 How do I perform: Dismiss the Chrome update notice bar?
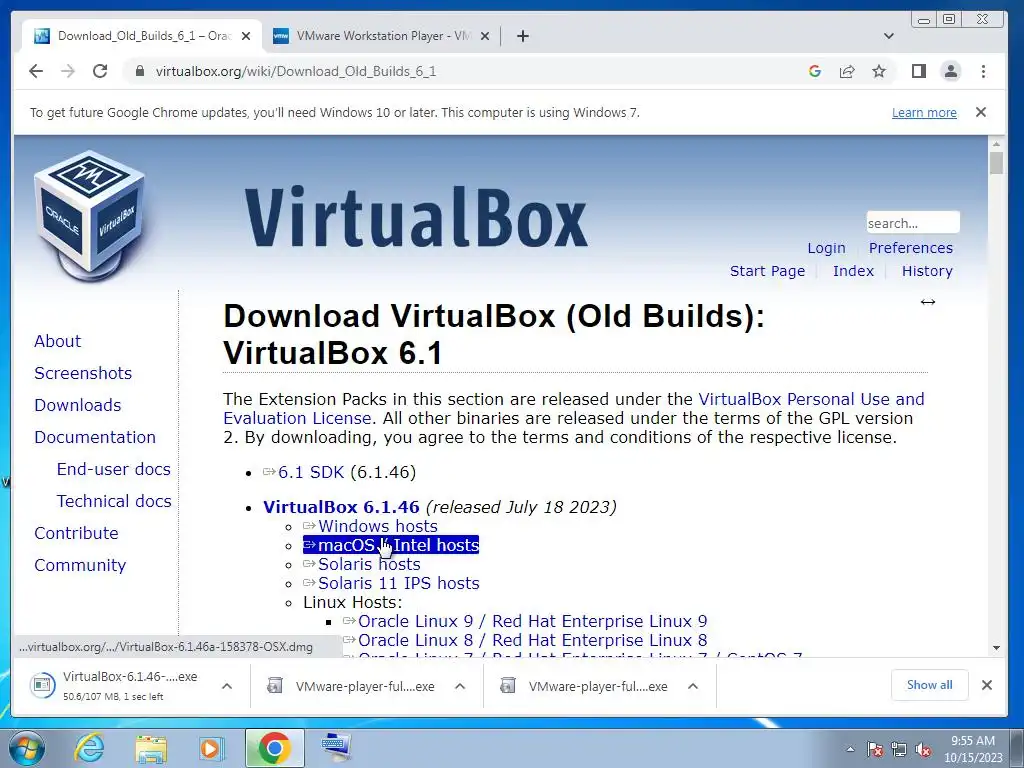pyautogui.click(x=980, y=112)
